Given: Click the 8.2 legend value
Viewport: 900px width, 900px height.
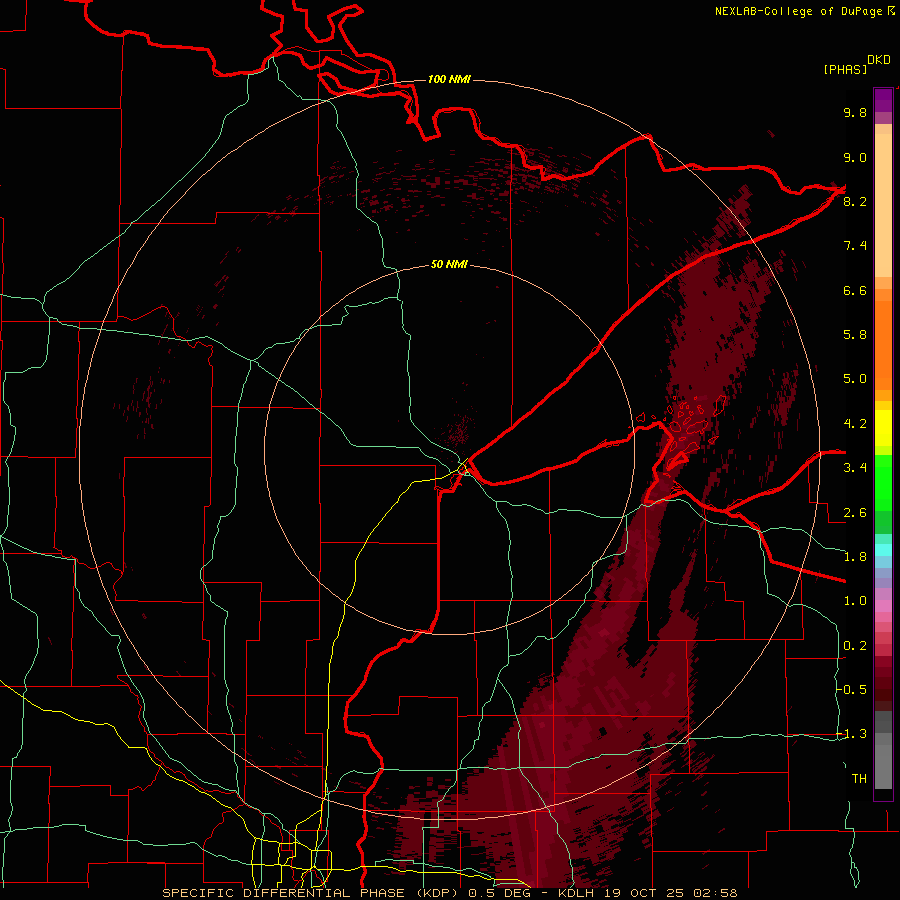Looking at the screenshot, I should point(855,201).
